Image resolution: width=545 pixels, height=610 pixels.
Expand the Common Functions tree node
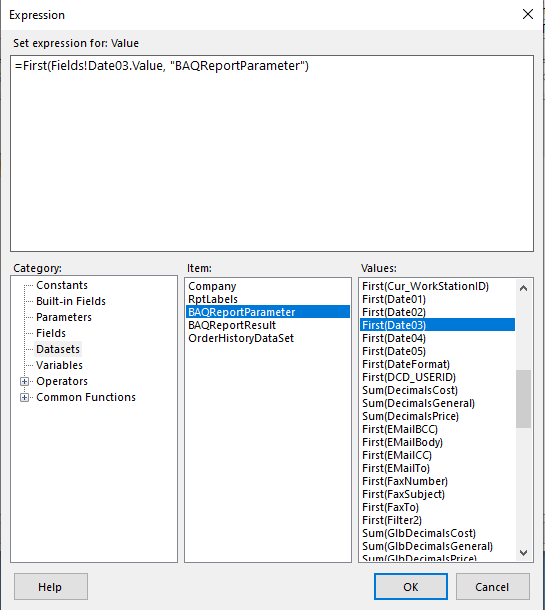coord(25,397)
